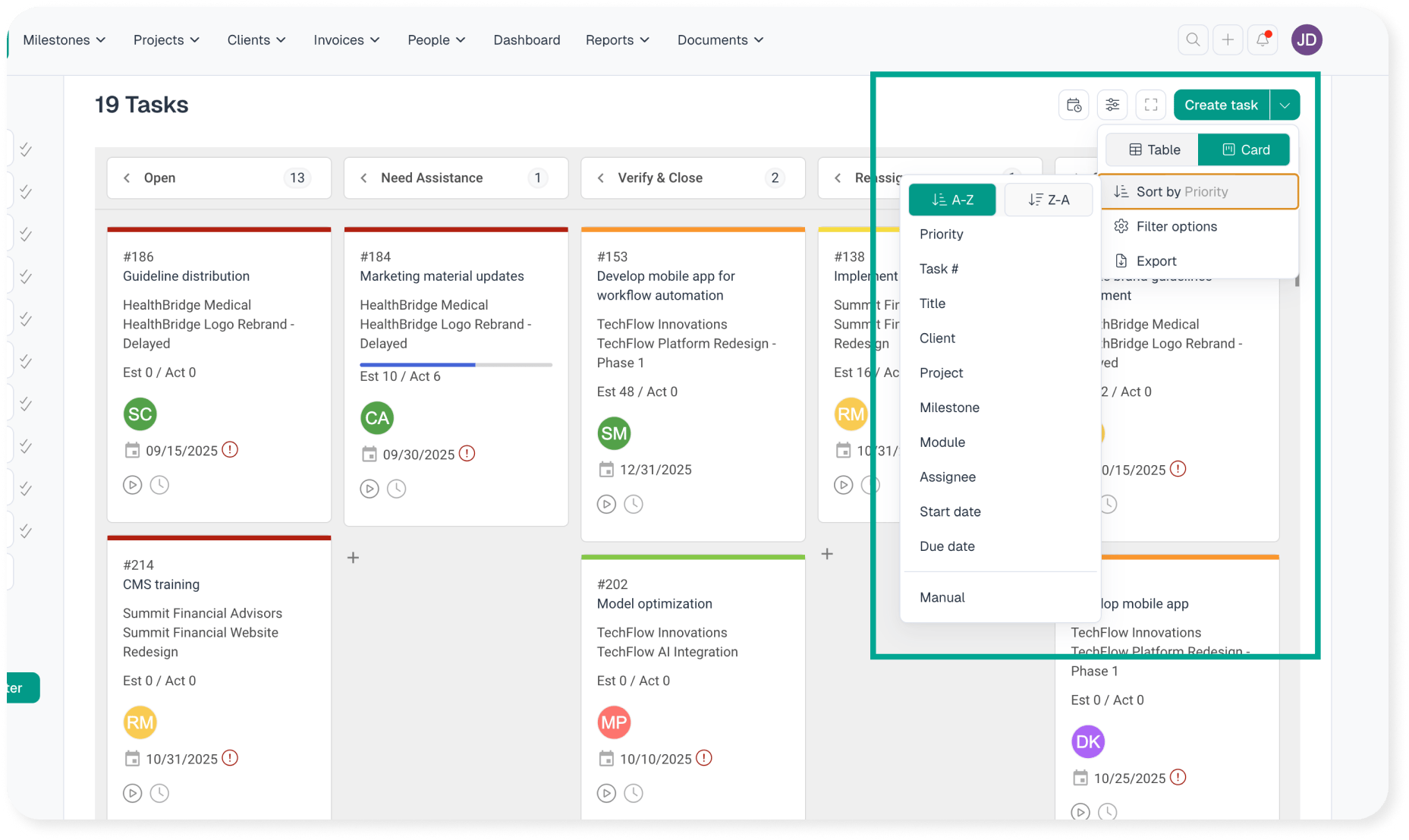Choose Due date in sort list
Viewport: 1409px width, 840px height.
click(x=947, y=546)
